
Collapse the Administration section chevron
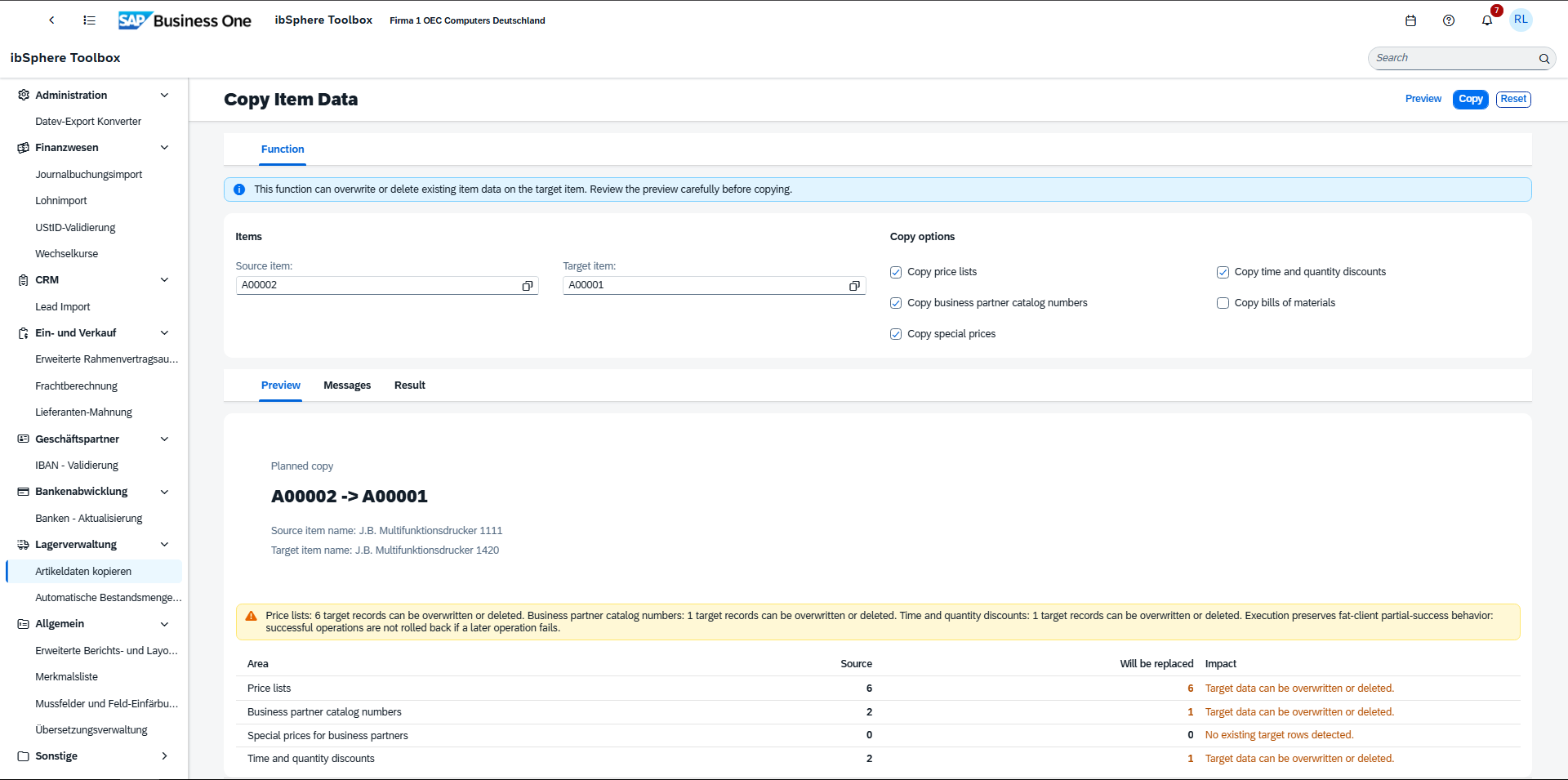[x=164, y=95]
